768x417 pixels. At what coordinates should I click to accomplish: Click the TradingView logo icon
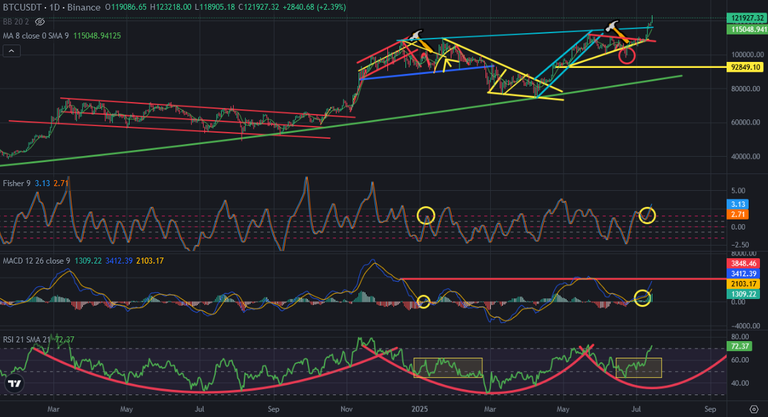pyautogui.click(x=15, y=384)
